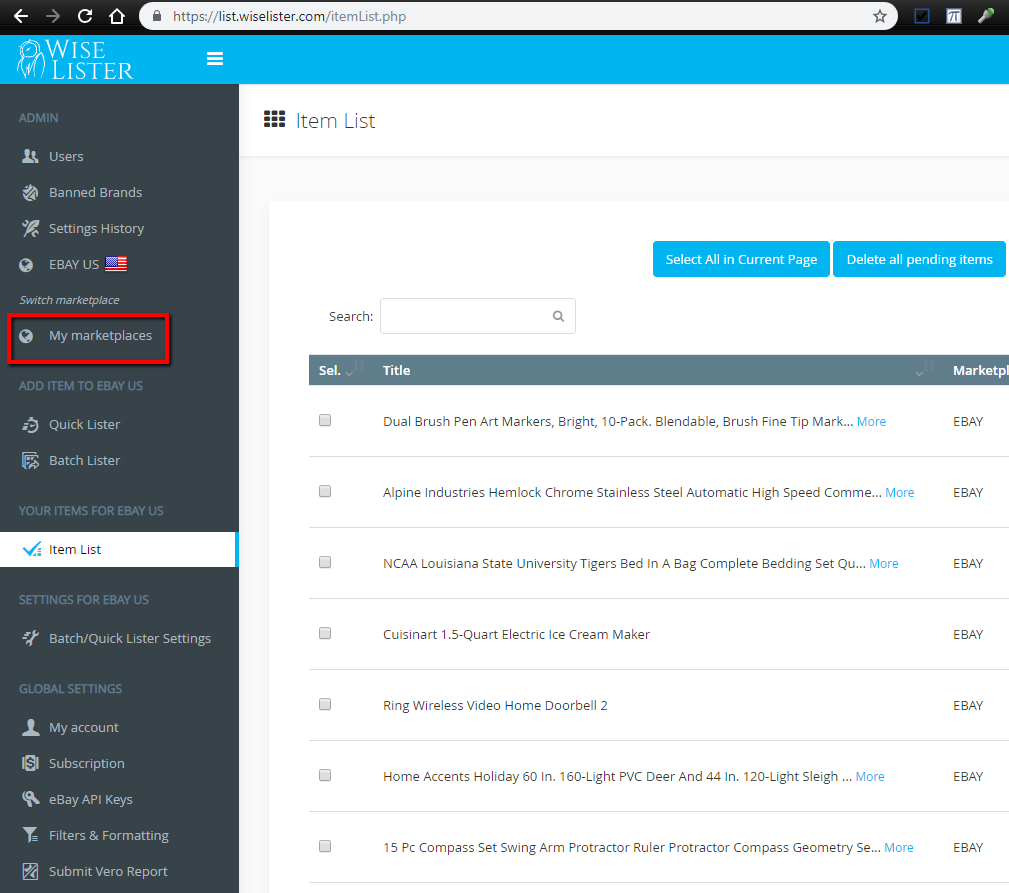Check the Dual Brush Pen Art Markers item

pyautogui.click(x=325, y=420)
